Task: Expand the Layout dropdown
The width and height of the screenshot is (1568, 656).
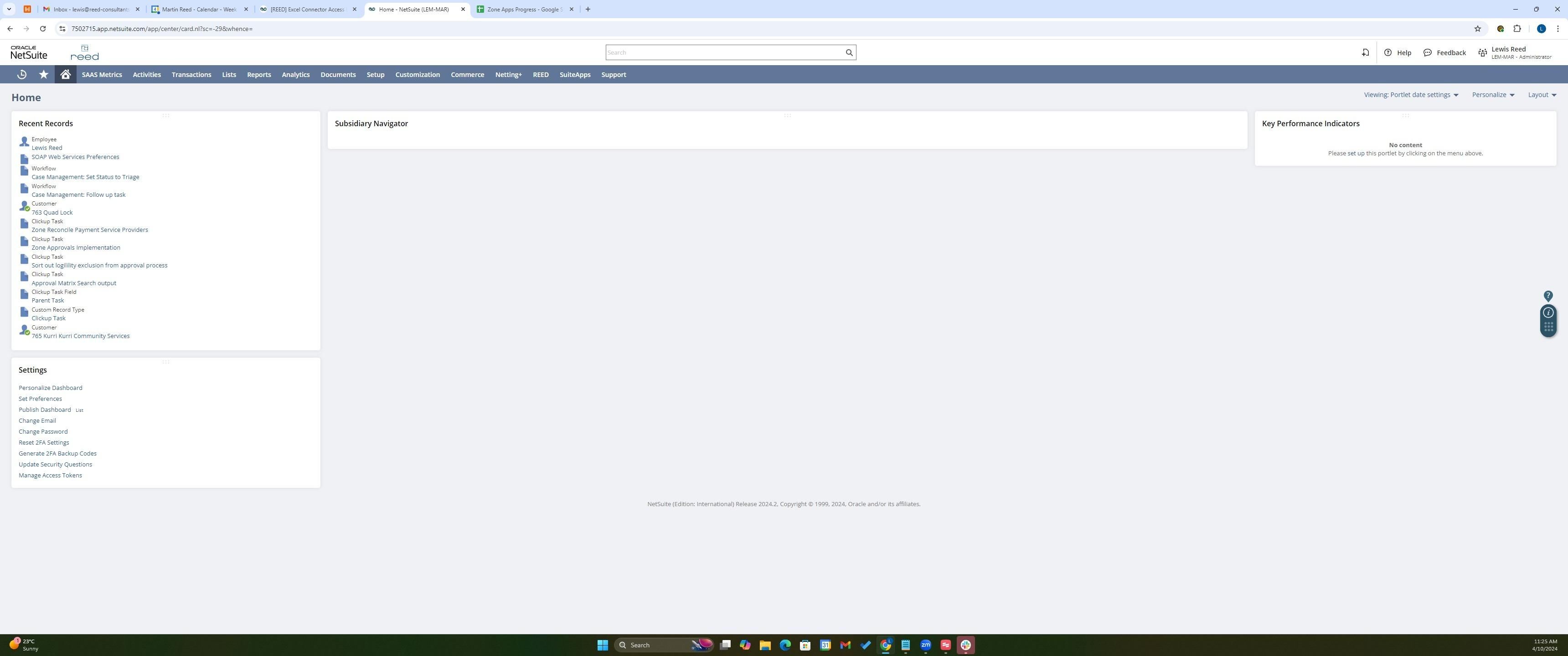Action: [1541, 95]
